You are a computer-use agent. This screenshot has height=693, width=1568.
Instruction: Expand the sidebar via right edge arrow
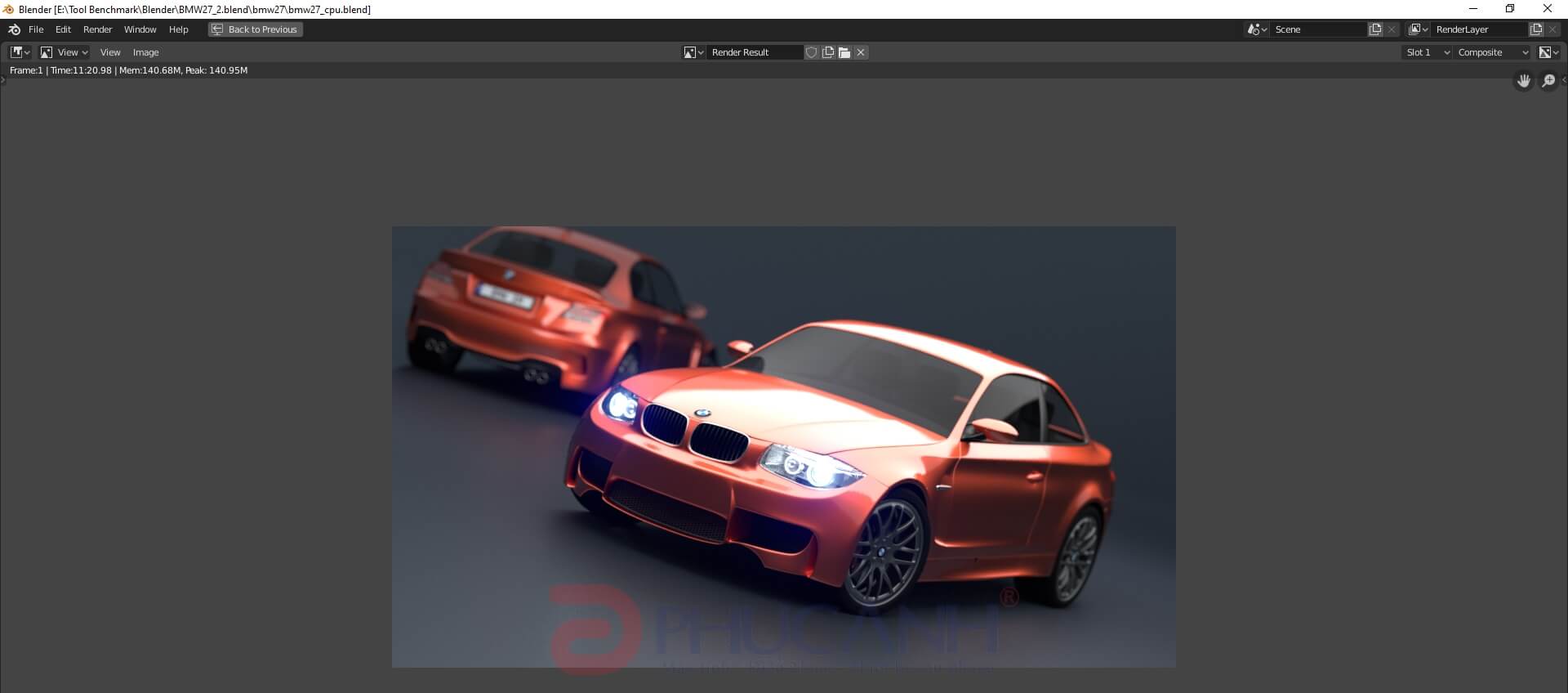[1564, 80]
